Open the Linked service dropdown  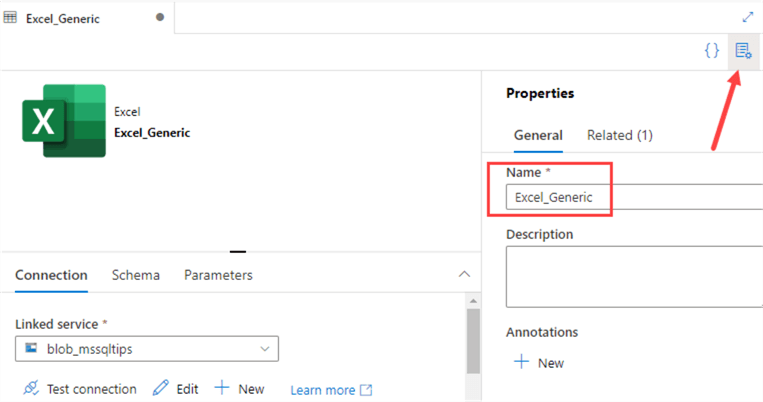point(147,349)
